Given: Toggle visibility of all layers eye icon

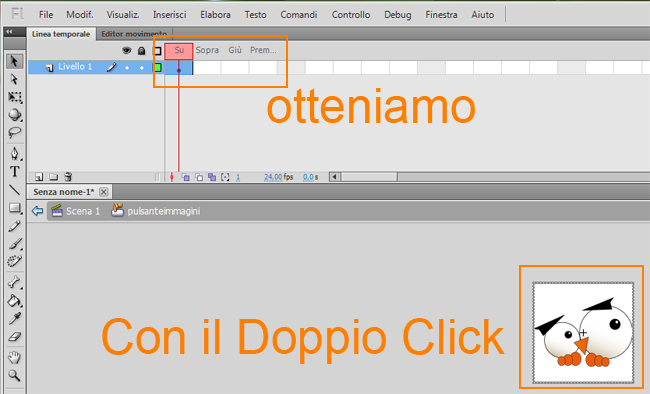Looking at the screenshot, I should (126, 51).
